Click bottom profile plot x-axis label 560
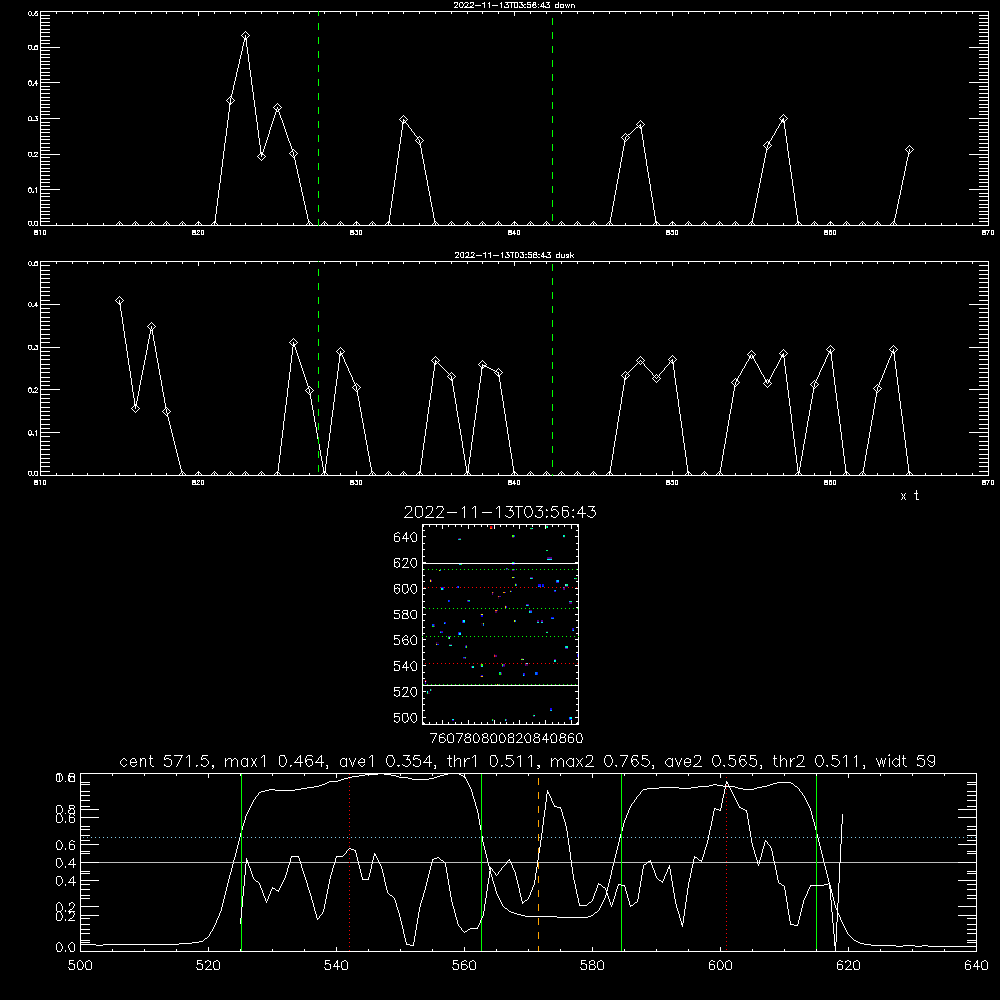Viewport: 1000px width, 1000px height. [464, 966]
